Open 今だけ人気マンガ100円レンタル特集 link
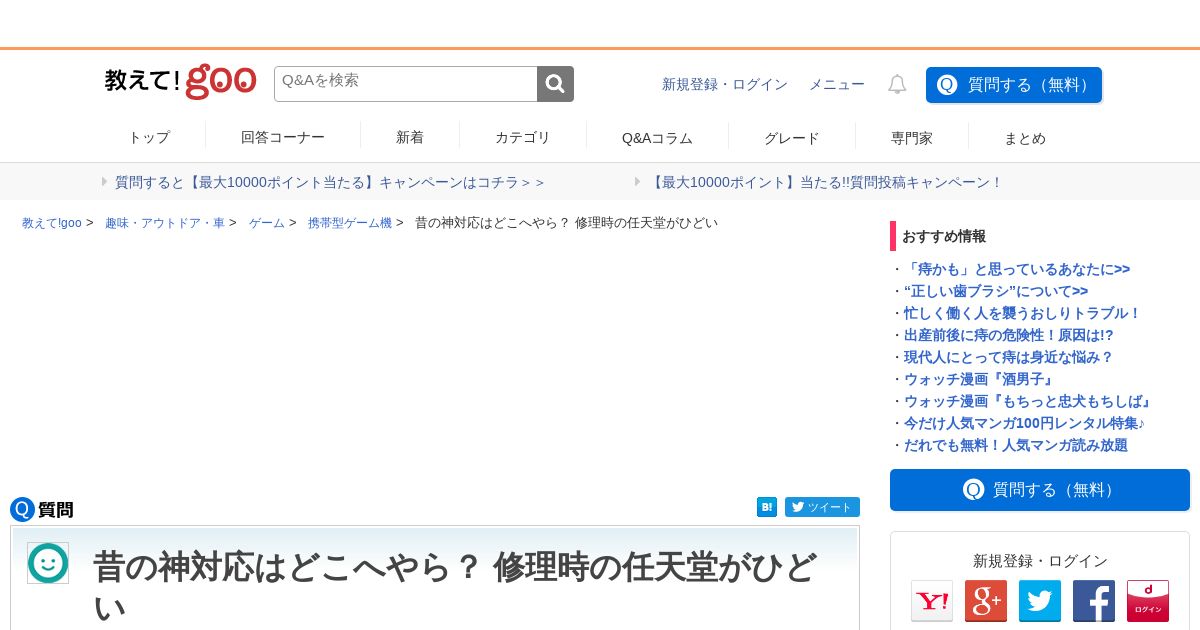Screen dimensions: 1200x630 pyautogui.click(x=1024, y=423)
